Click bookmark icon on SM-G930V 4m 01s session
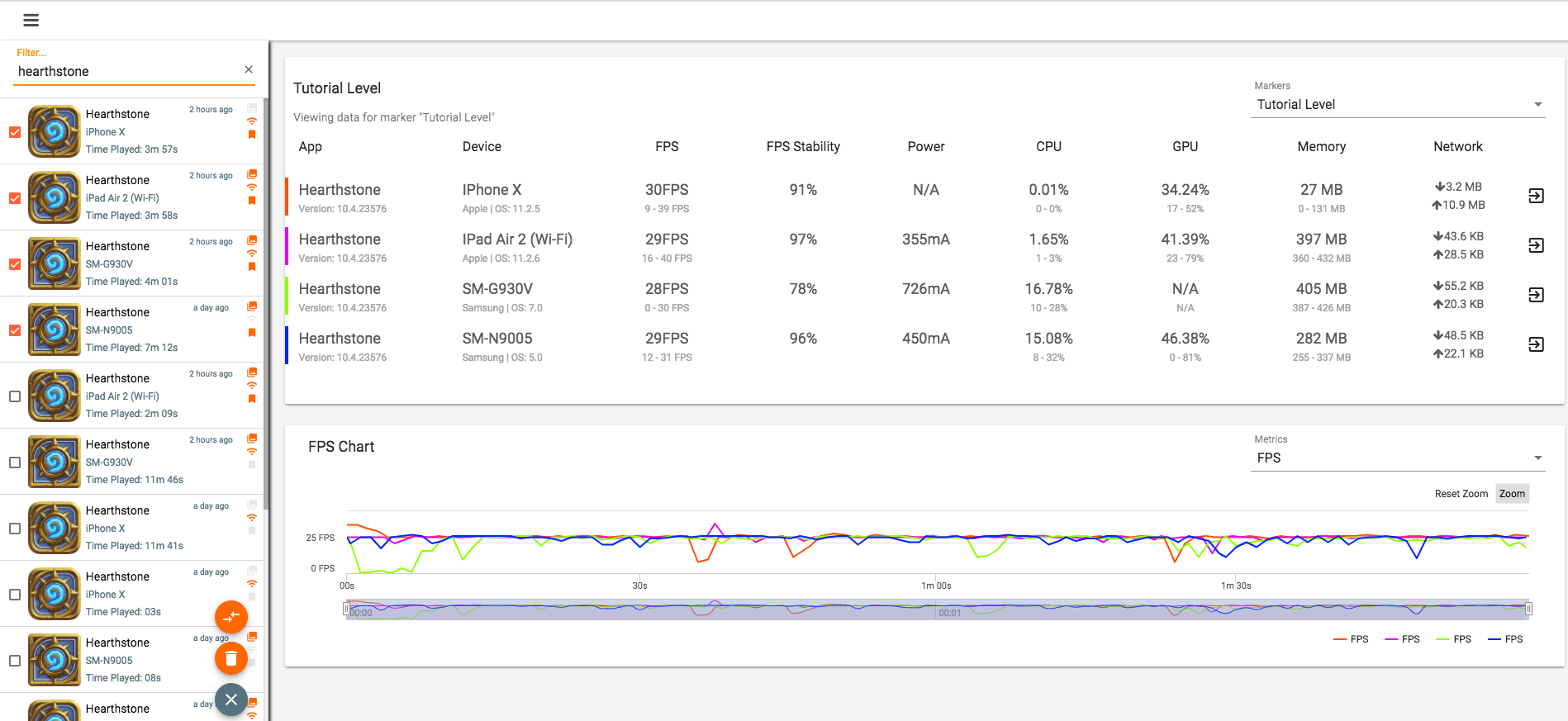 tap(252, 267)
